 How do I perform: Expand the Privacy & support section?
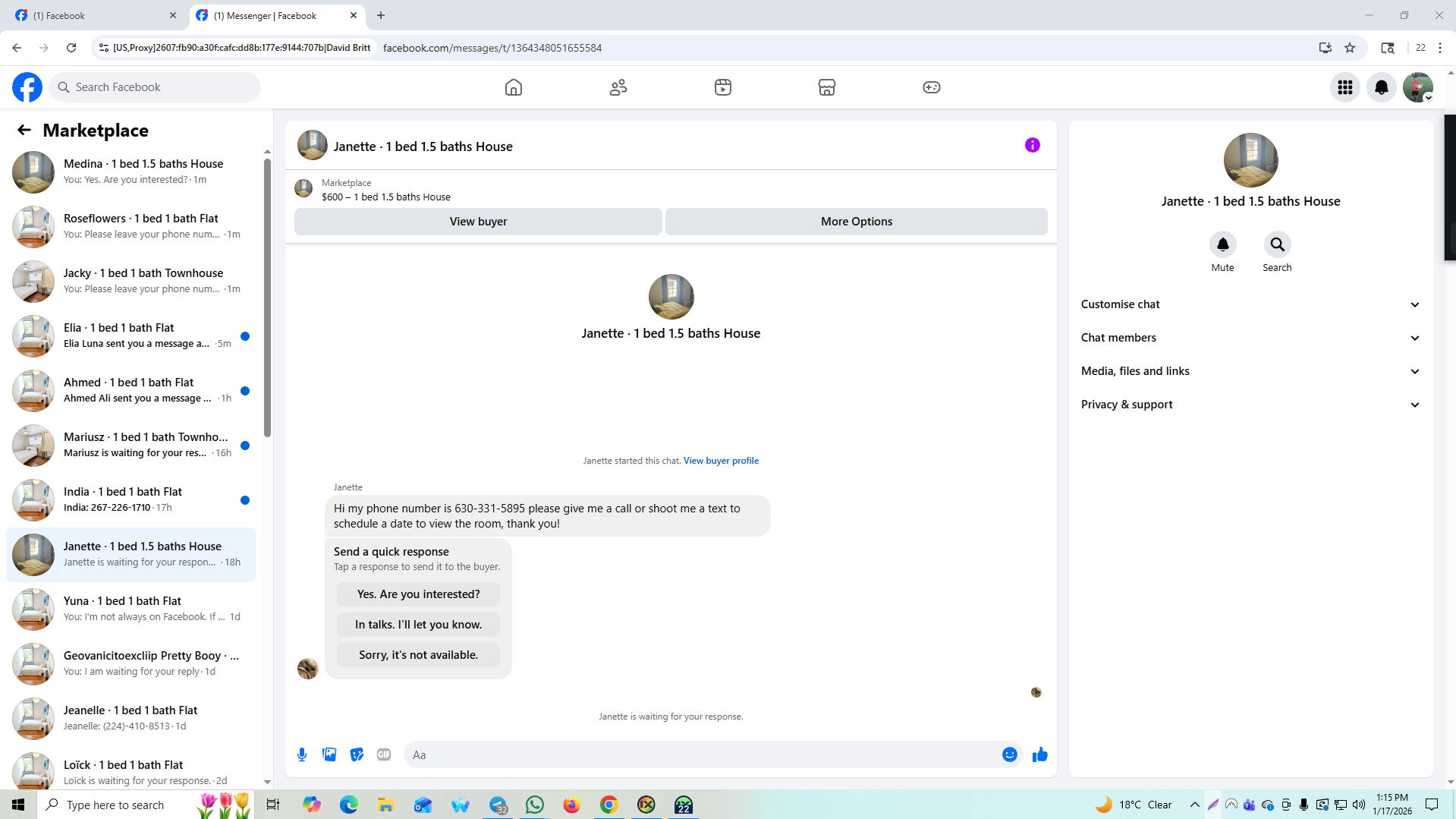click(1250, 405)
